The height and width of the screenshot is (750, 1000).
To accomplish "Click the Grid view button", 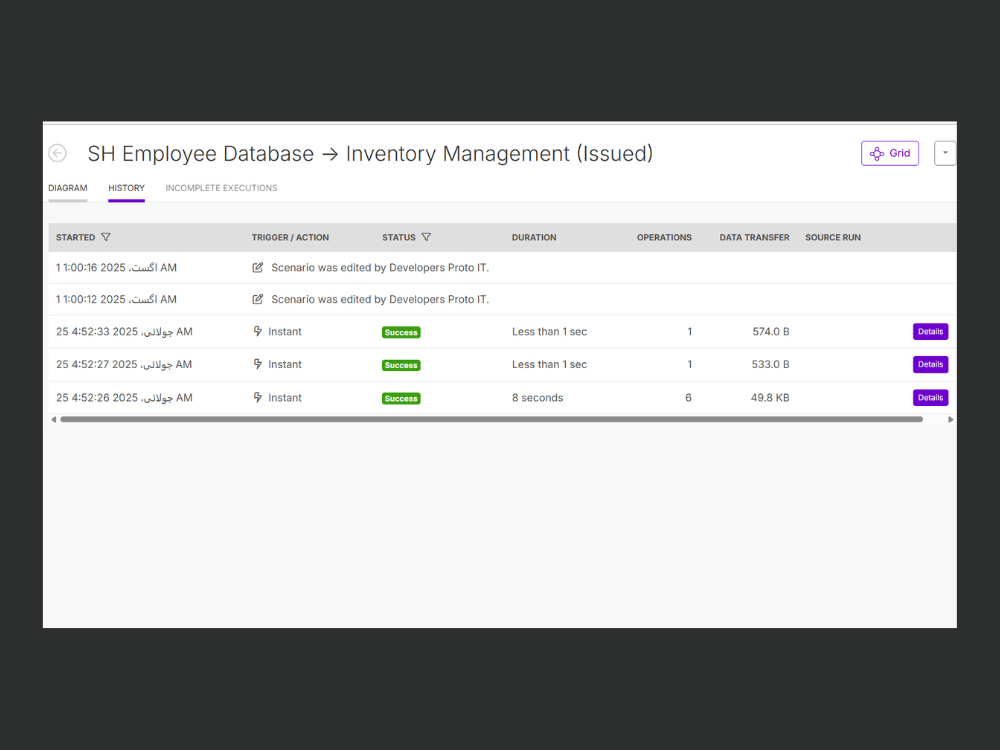I will [x=890, y=153].
